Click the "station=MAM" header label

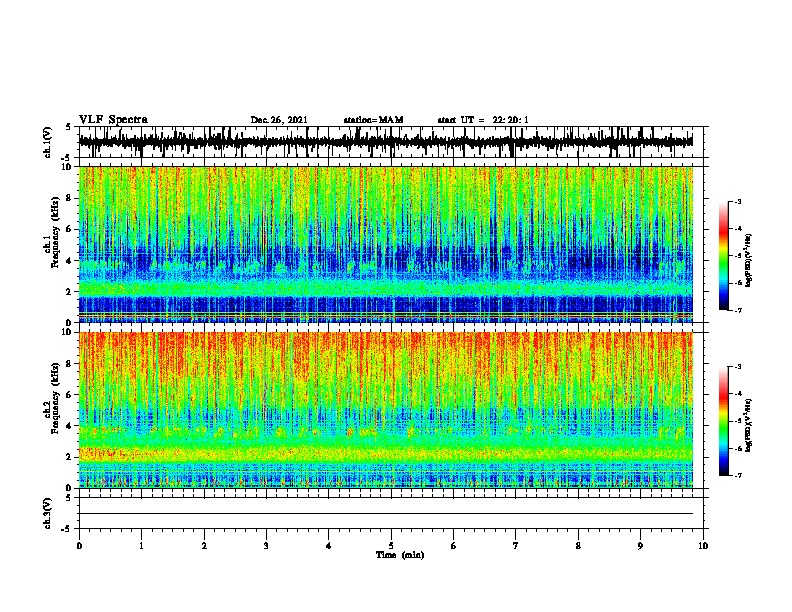click(373, 120)
